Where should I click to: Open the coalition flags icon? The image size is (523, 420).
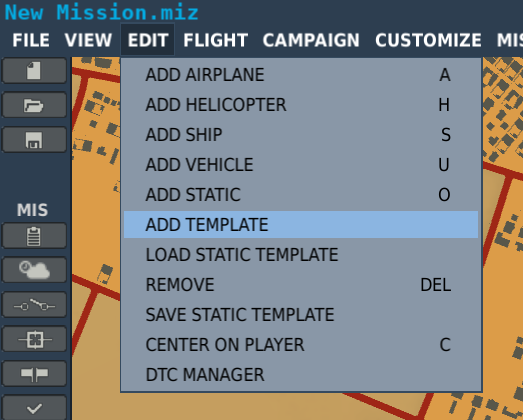pyautogui.click(x=34, y=374)
